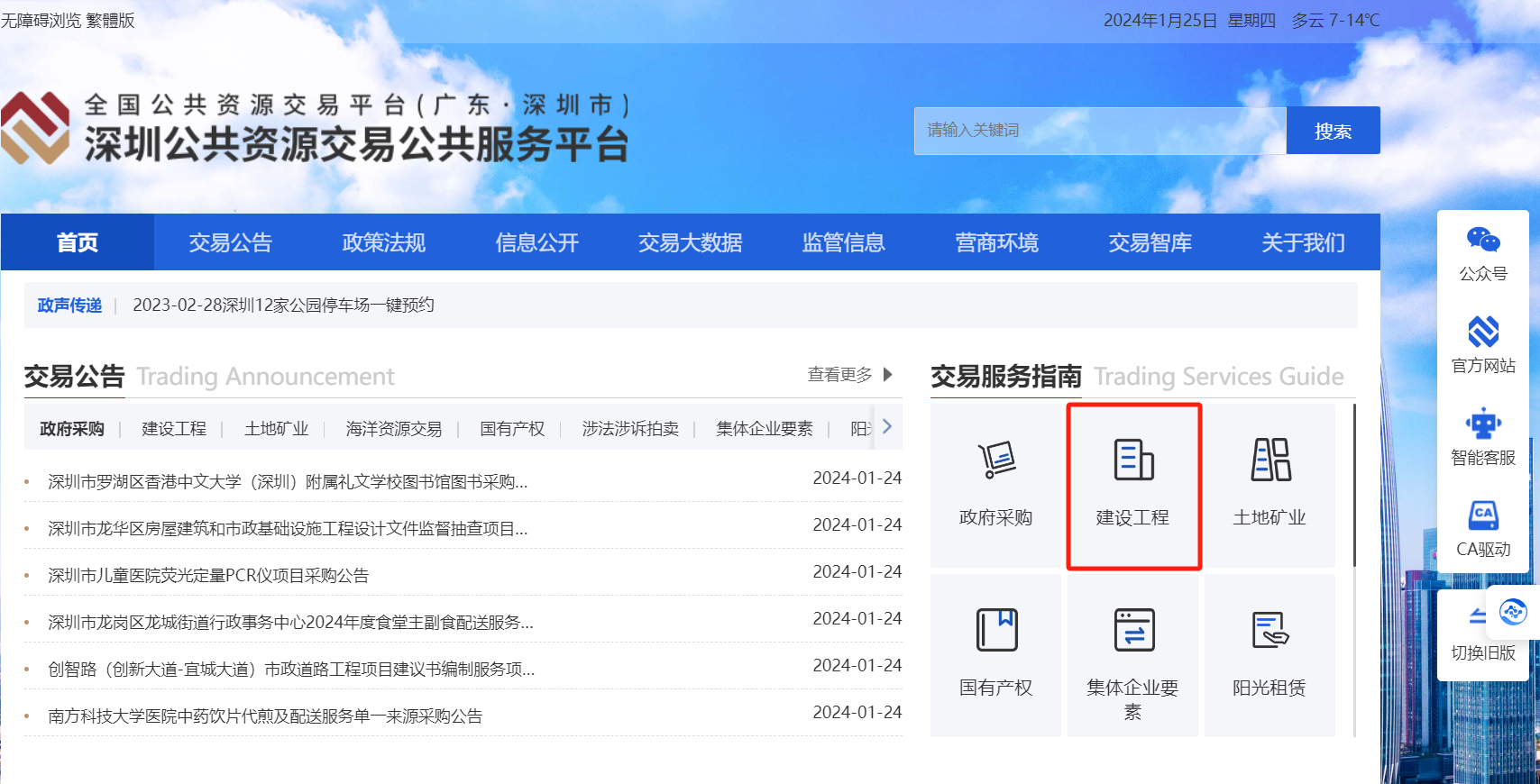Click the 阳光租赁 guide icon
1540x784 pixels.
pos(1270,630)
